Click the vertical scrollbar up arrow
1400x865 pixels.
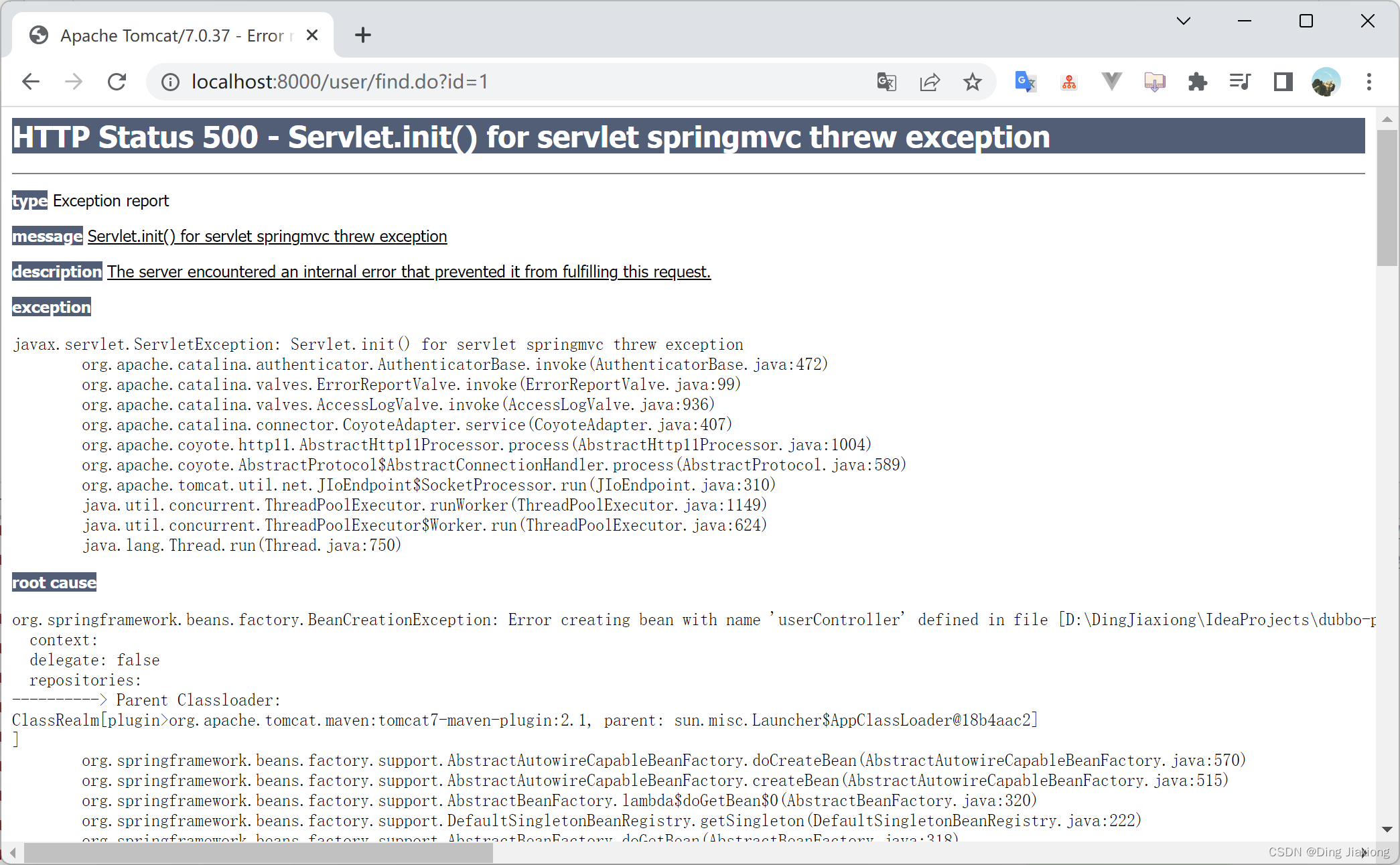pyautogui.click(x=1387, y=119)
